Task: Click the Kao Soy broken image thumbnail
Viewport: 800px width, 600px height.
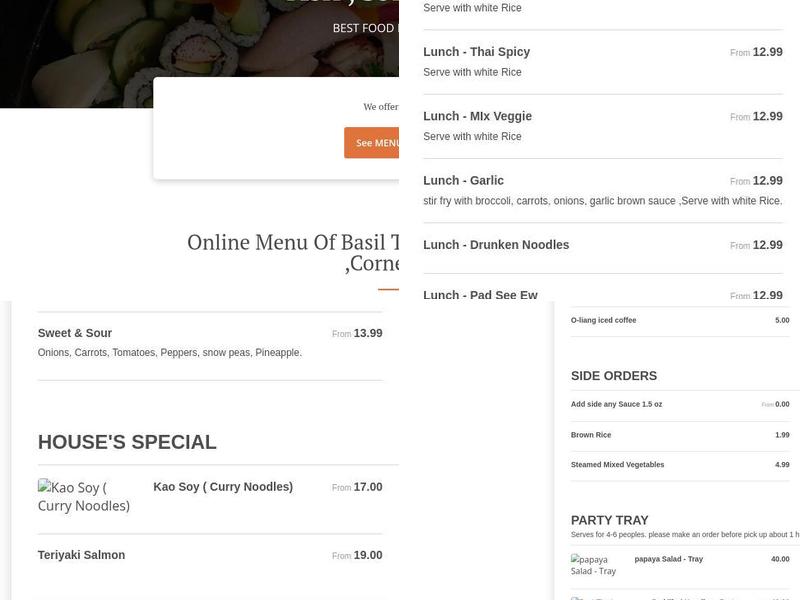Action: (84, 498)
